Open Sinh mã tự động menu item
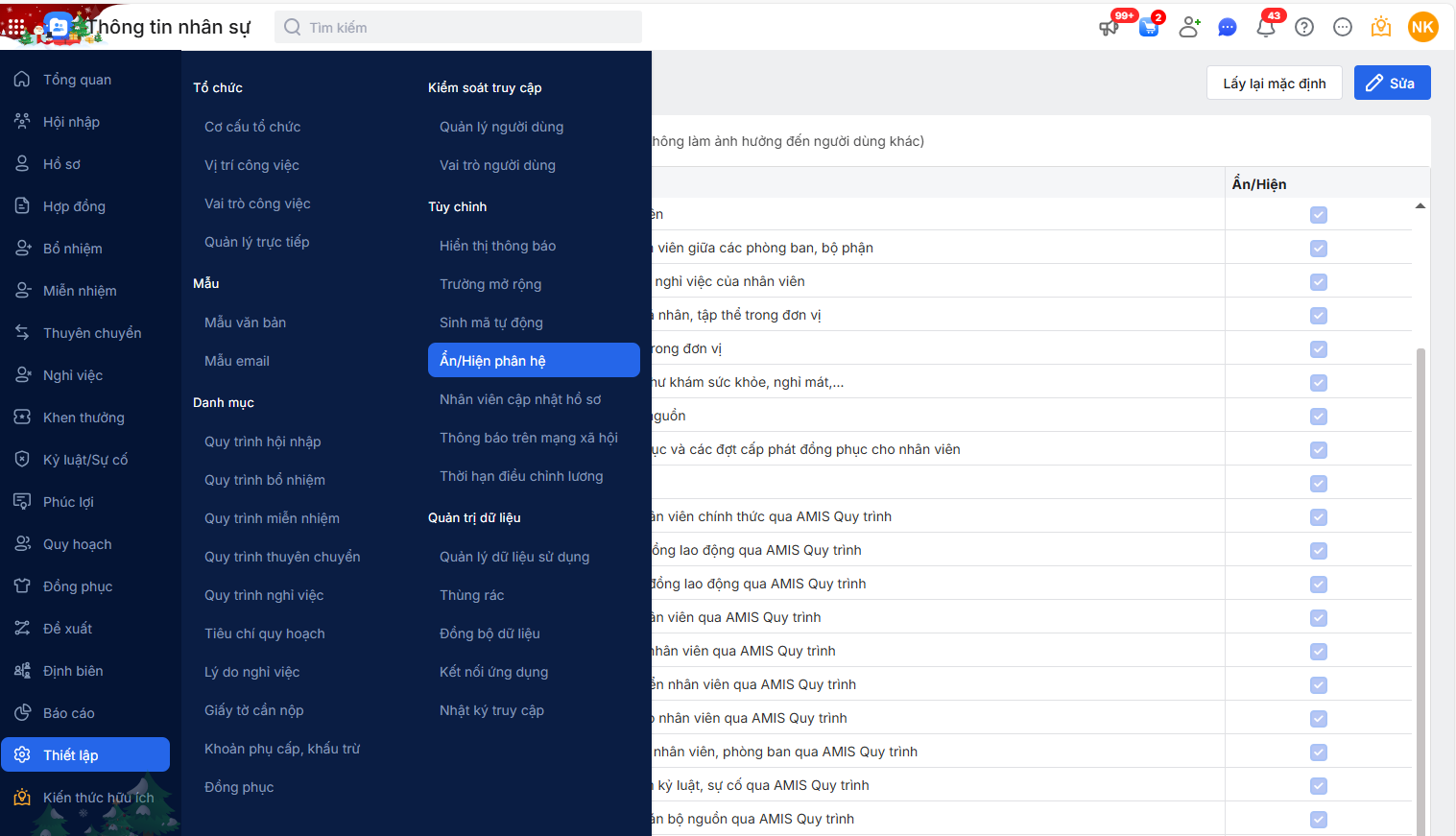Image resolution: width=1456 pixels, height=836 pixels. click(491, 322)
